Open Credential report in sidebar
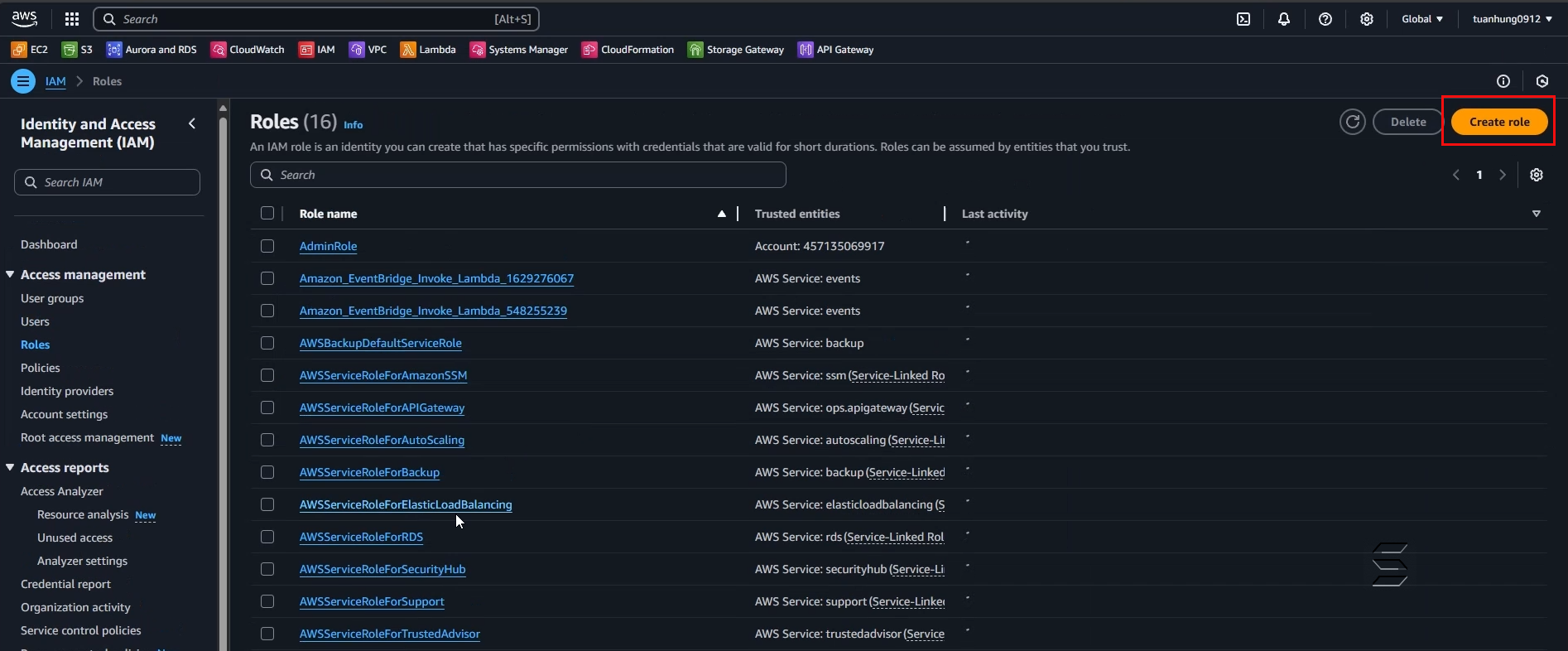The width and height of the screenshot is (1568, 651). [65, 584]
